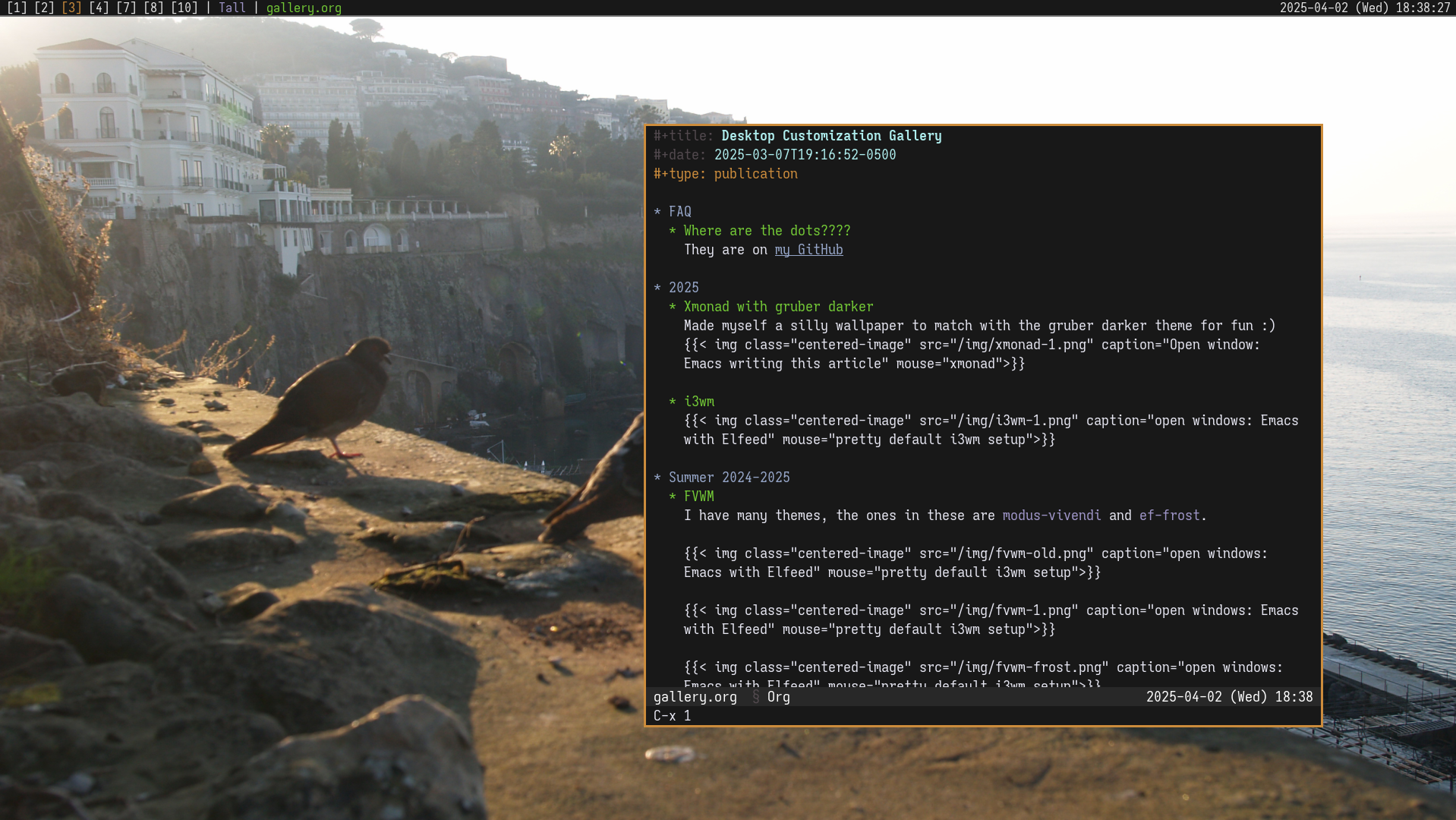Click the mode line date and time
This screenshot has width=1456, height=820.
point(1229,697)
